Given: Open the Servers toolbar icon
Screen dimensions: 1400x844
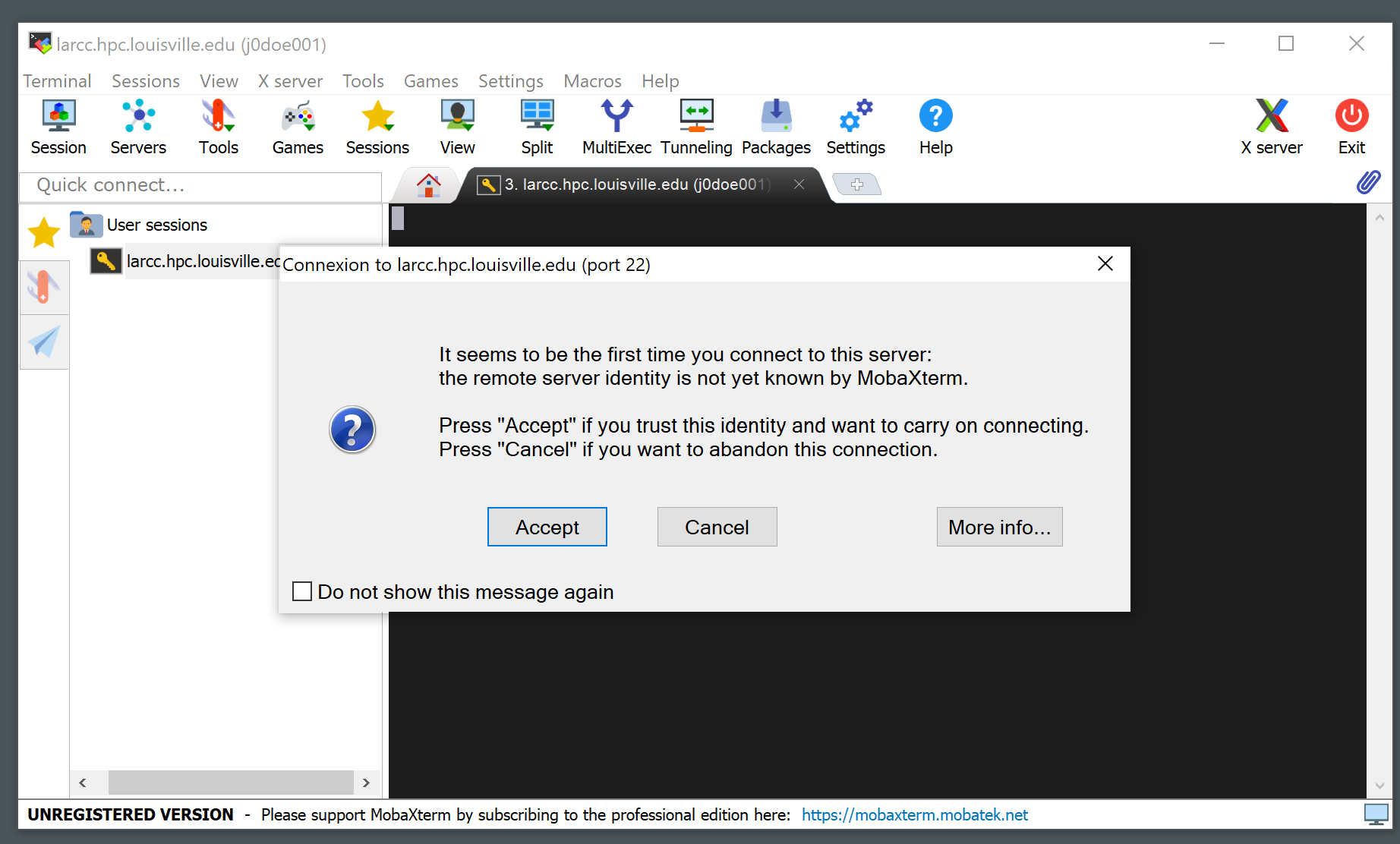Looking at the screenshot, I should pyautogui.click(x=138, y=127).
